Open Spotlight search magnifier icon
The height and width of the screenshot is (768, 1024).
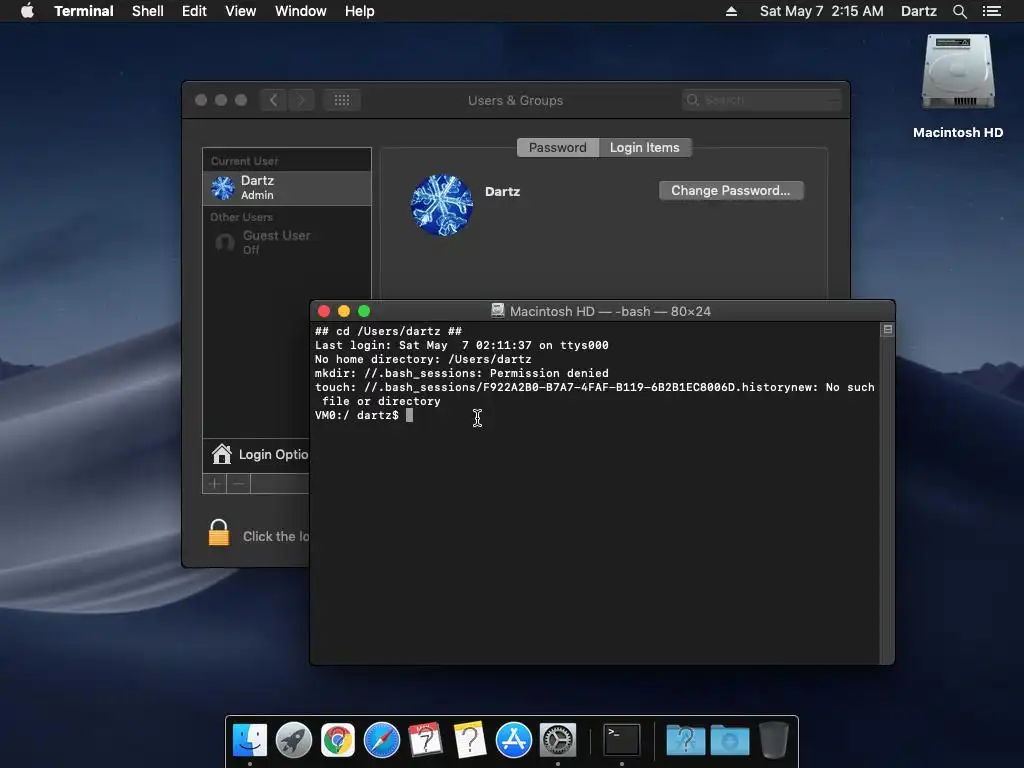point(959,11)
